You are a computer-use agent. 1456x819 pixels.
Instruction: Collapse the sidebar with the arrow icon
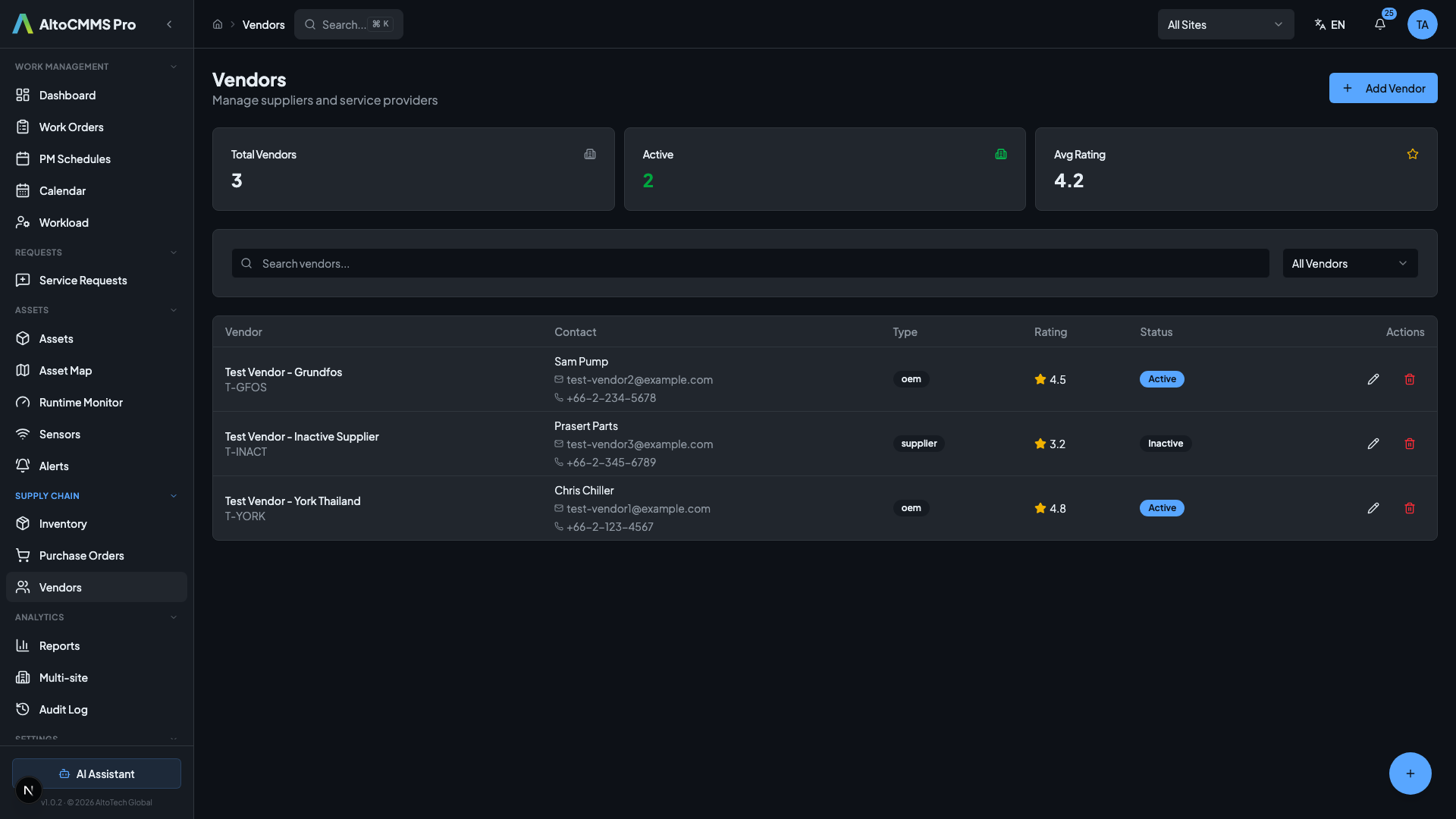point(169,24)
